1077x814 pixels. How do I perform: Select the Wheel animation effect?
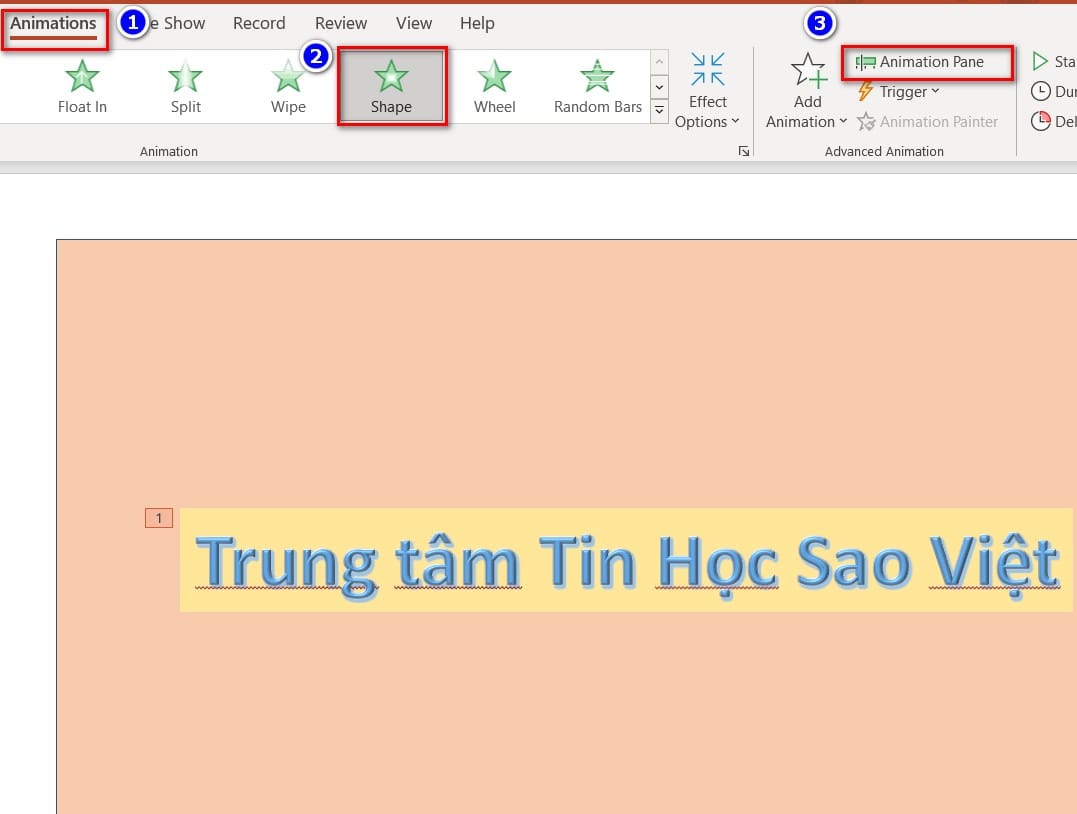pyautogui.click(x=494, y=85)
